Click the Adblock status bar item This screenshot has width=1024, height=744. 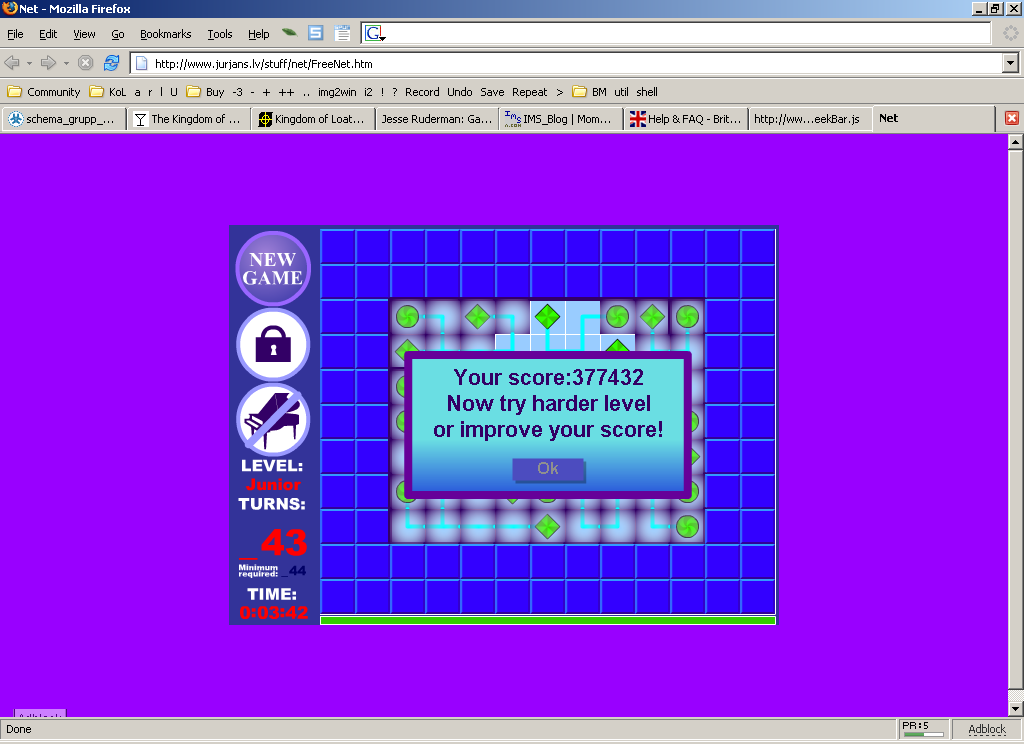[987, 729]
